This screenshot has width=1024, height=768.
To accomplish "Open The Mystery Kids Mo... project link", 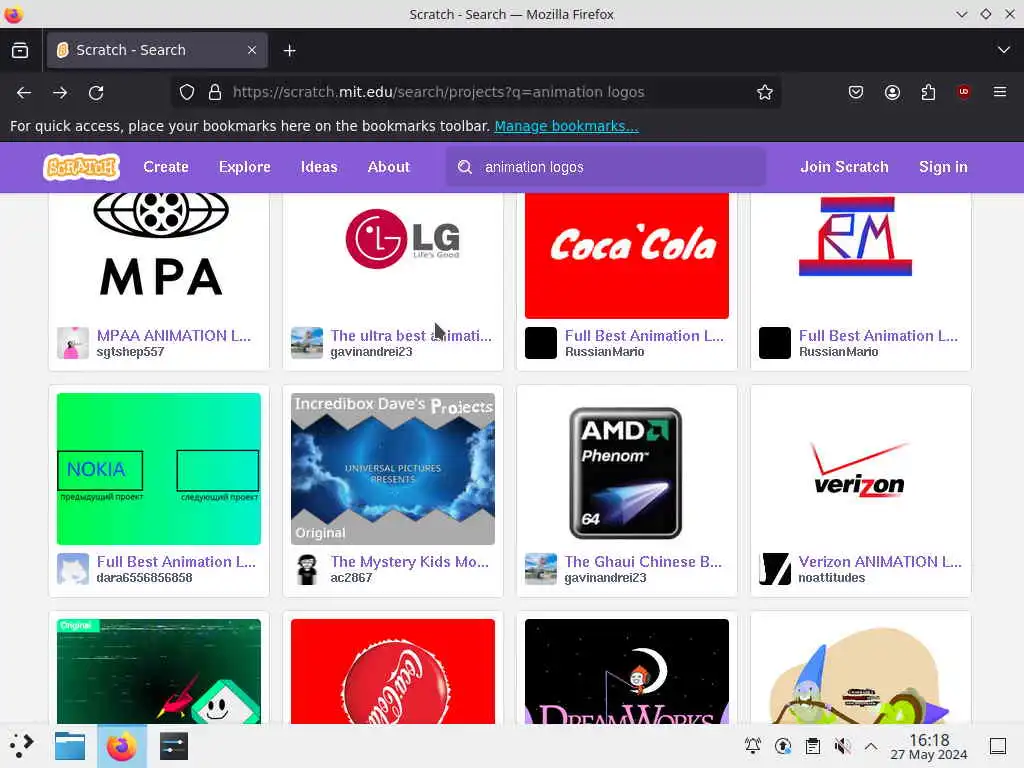I will tap(409, 562).
